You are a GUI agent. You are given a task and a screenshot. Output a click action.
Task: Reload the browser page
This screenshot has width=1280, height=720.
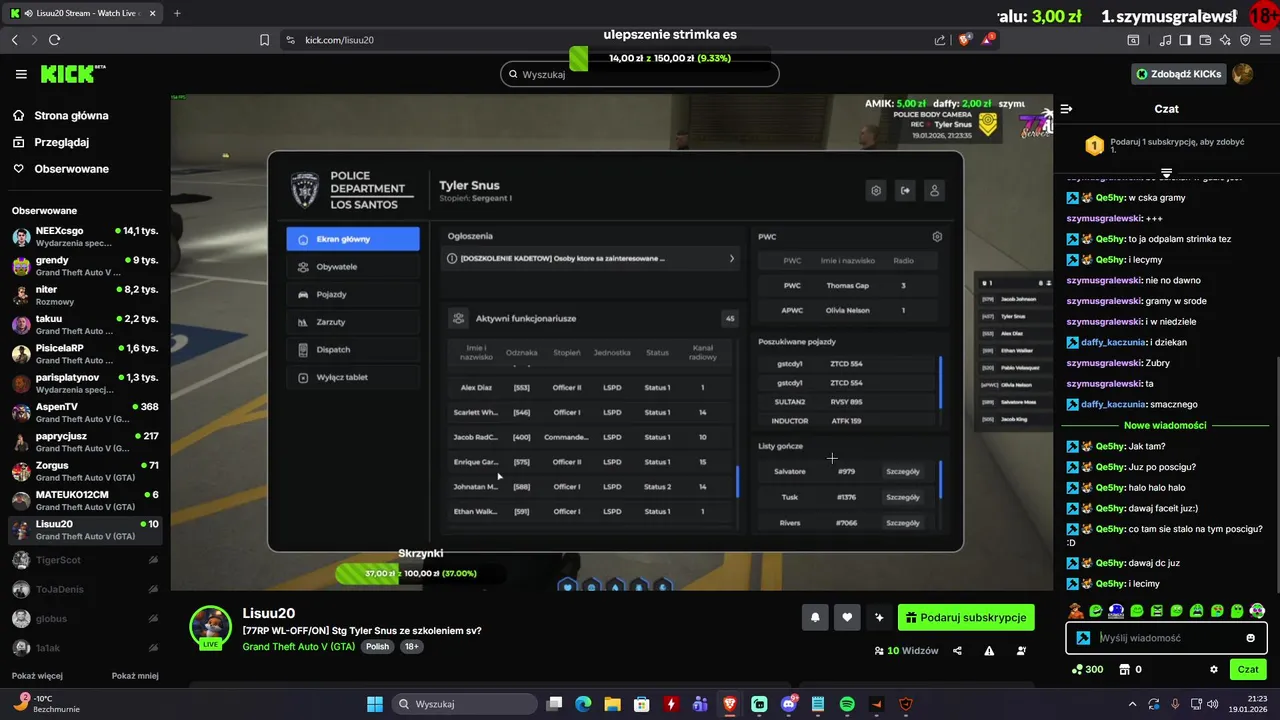pyautogui.click(x=54, y=40)
